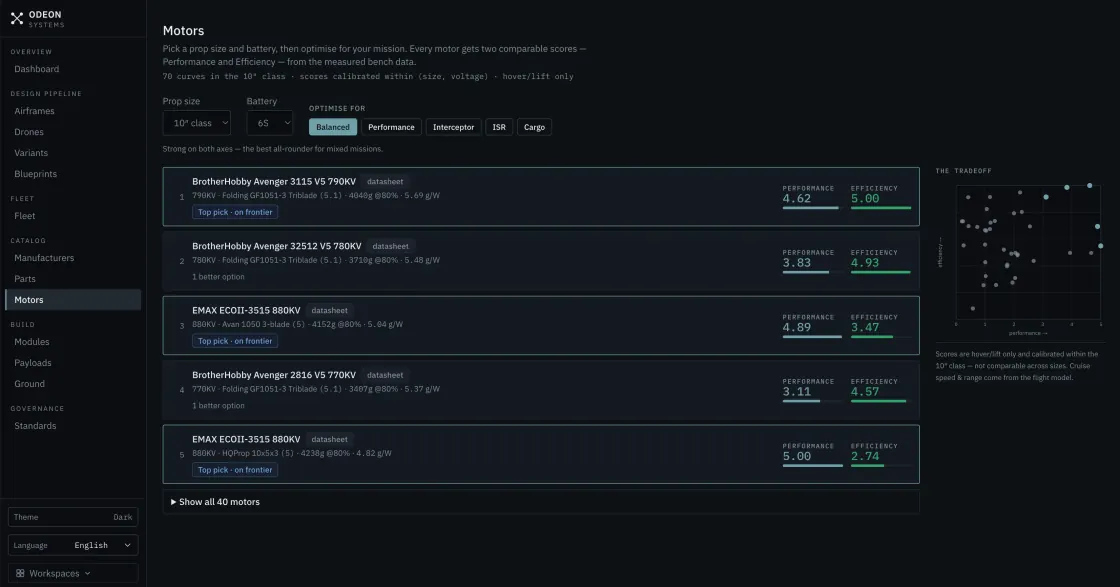Click datasheet tag on rank 3 EMAX

[329, 311]
